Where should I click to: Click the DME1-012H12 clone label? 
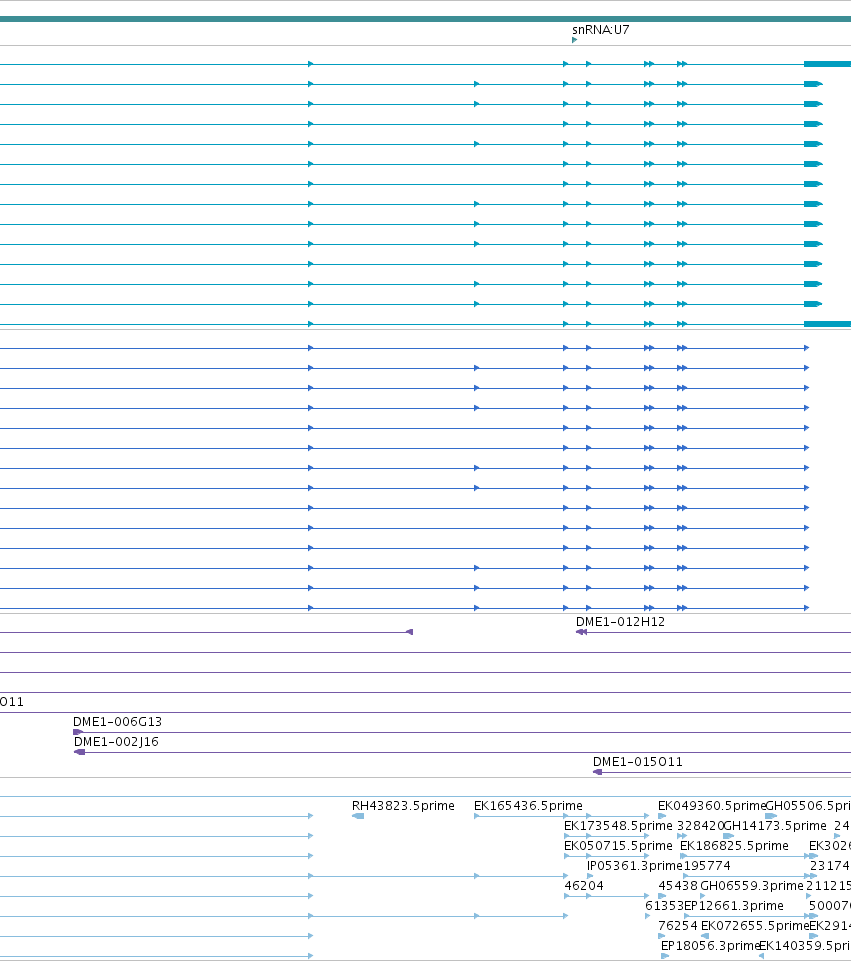tap(620, 621)
